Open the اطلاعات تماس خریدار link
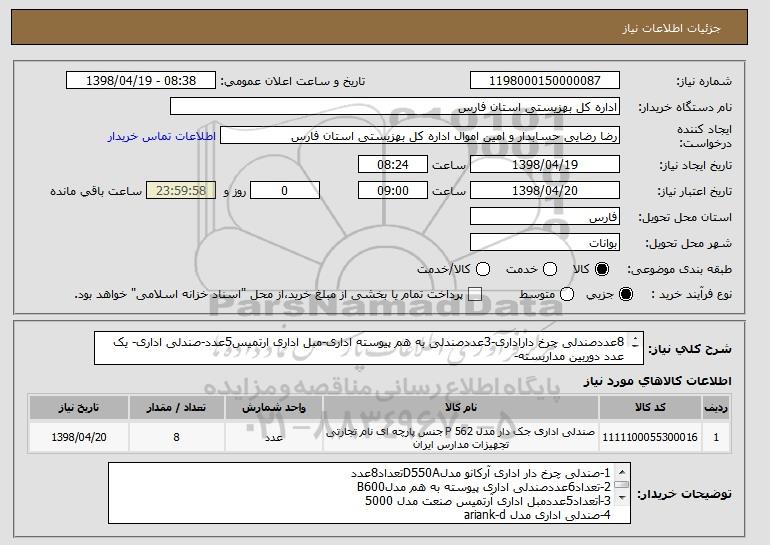 point(162,136)
